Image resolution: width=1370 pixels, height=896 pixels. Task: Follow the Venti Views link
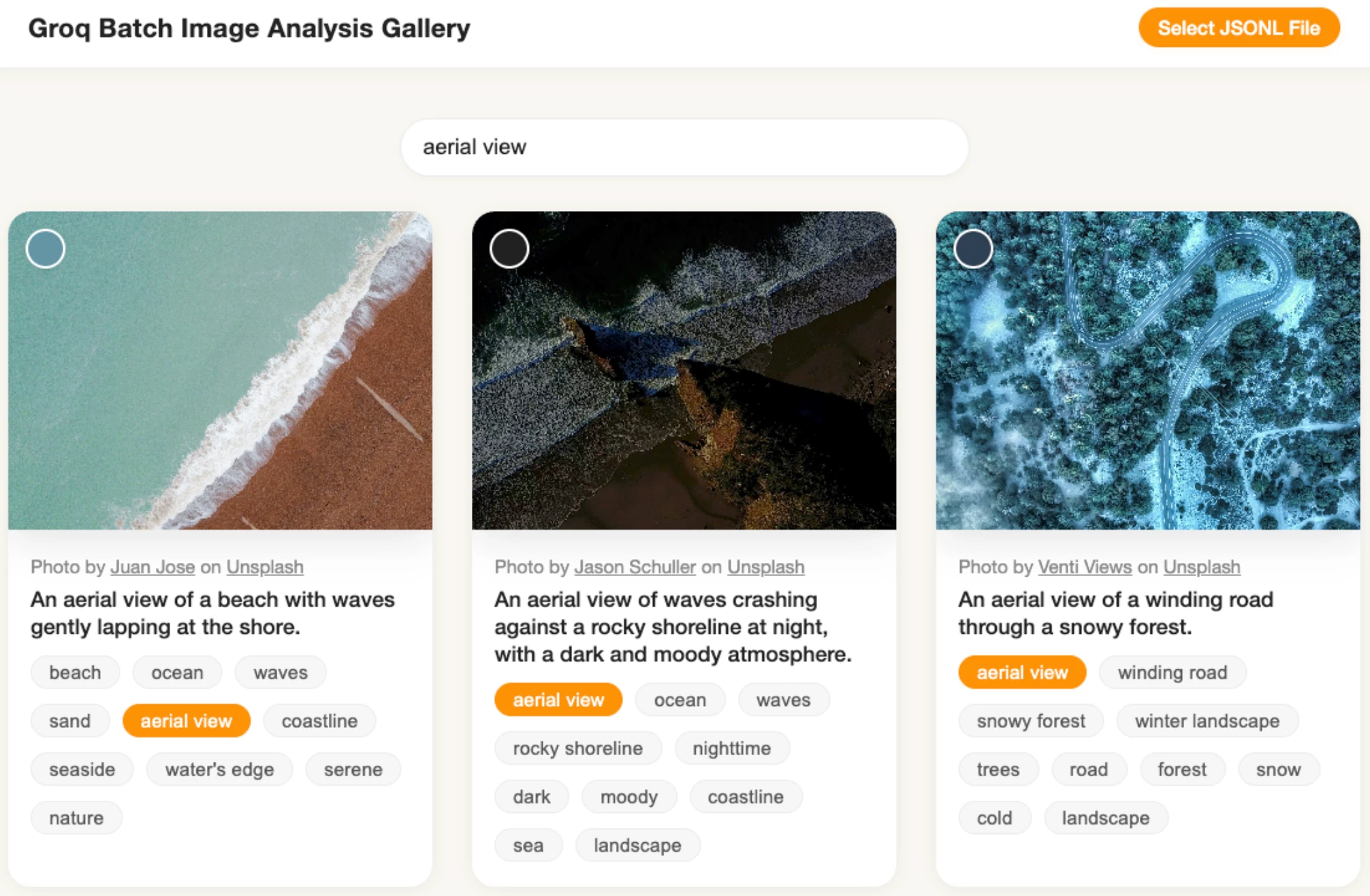click(1085, 566)
